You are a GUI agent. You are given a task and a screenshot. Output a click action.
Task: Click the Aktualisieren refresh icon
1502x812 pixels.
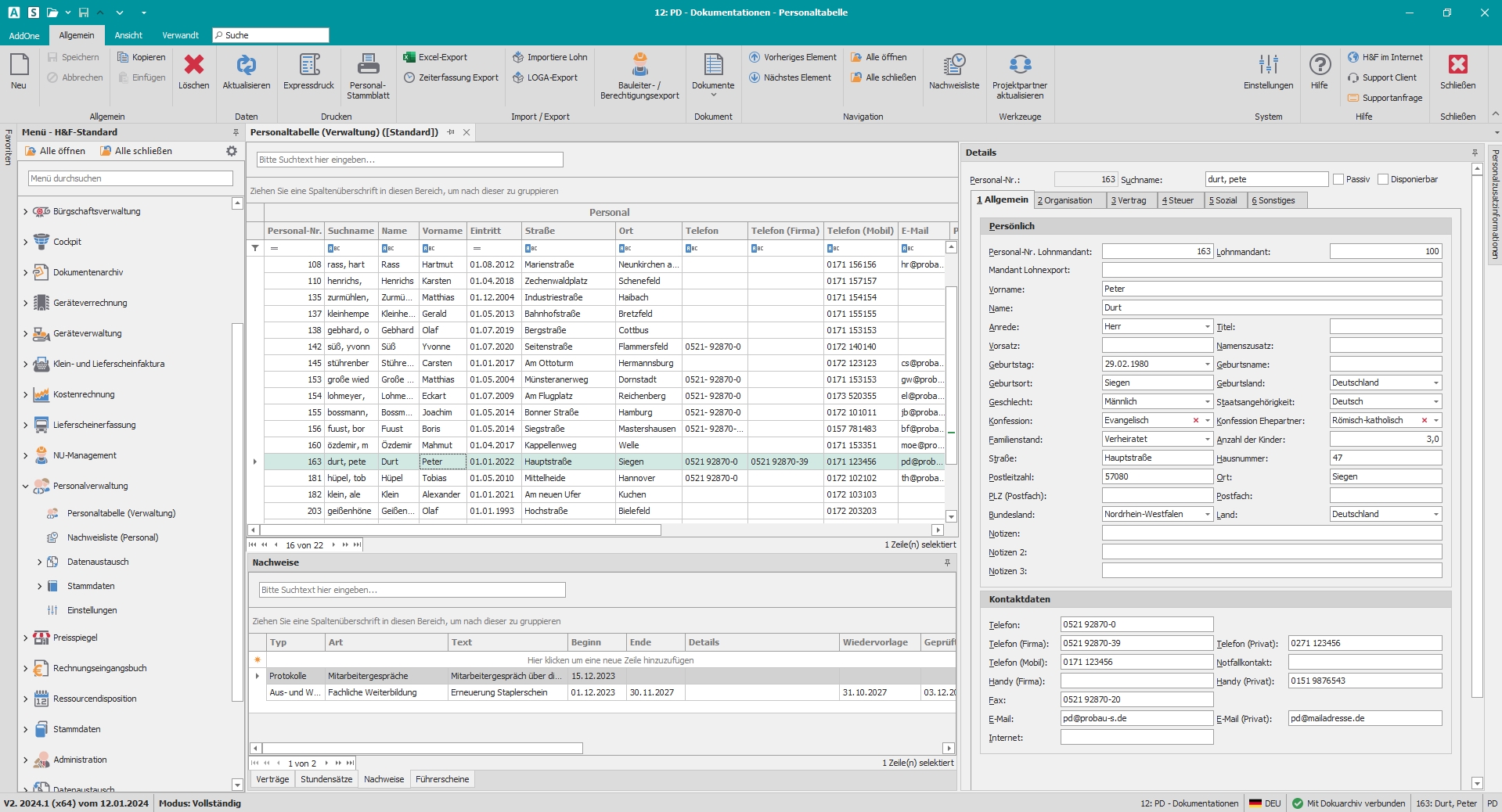tap(246, 65)
